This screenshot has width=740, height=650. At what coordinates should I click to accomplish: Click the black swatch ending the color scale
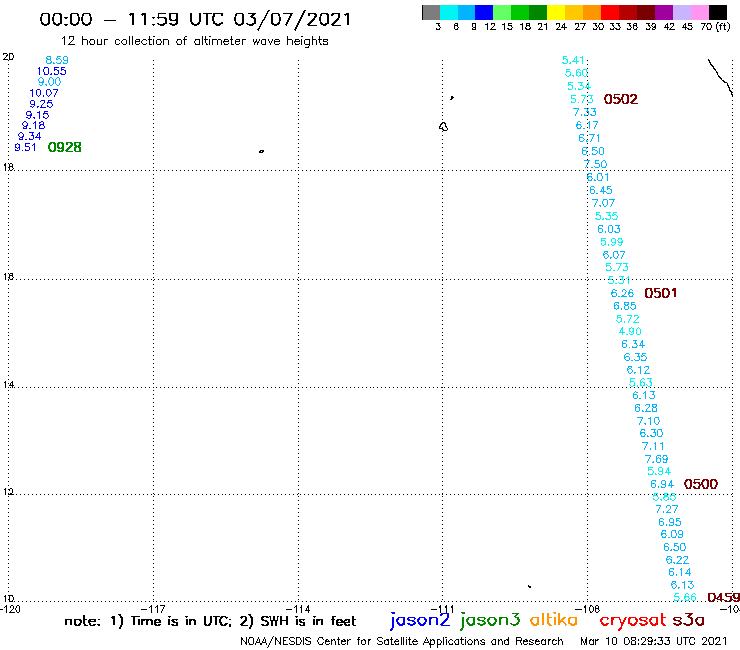(717, 12)
